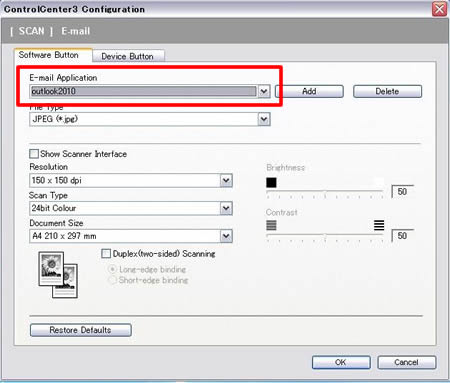Toggle Duplex (two-sided) Scanning checkbox
The width and height of the screenshot is (450, 383).
[x=106, y=254]
